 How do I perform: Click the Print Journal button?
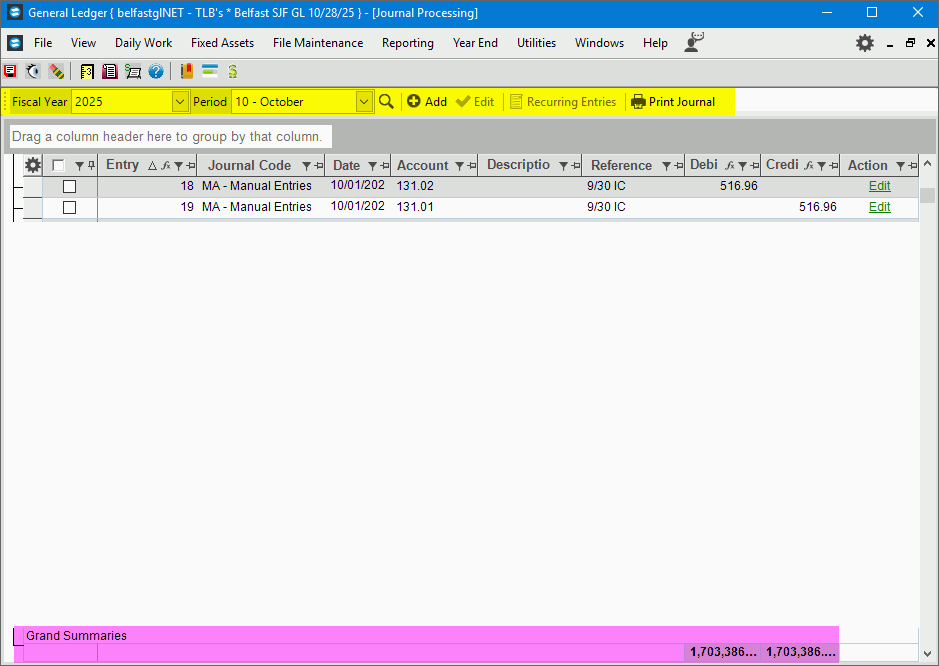(x=673, y=101)
